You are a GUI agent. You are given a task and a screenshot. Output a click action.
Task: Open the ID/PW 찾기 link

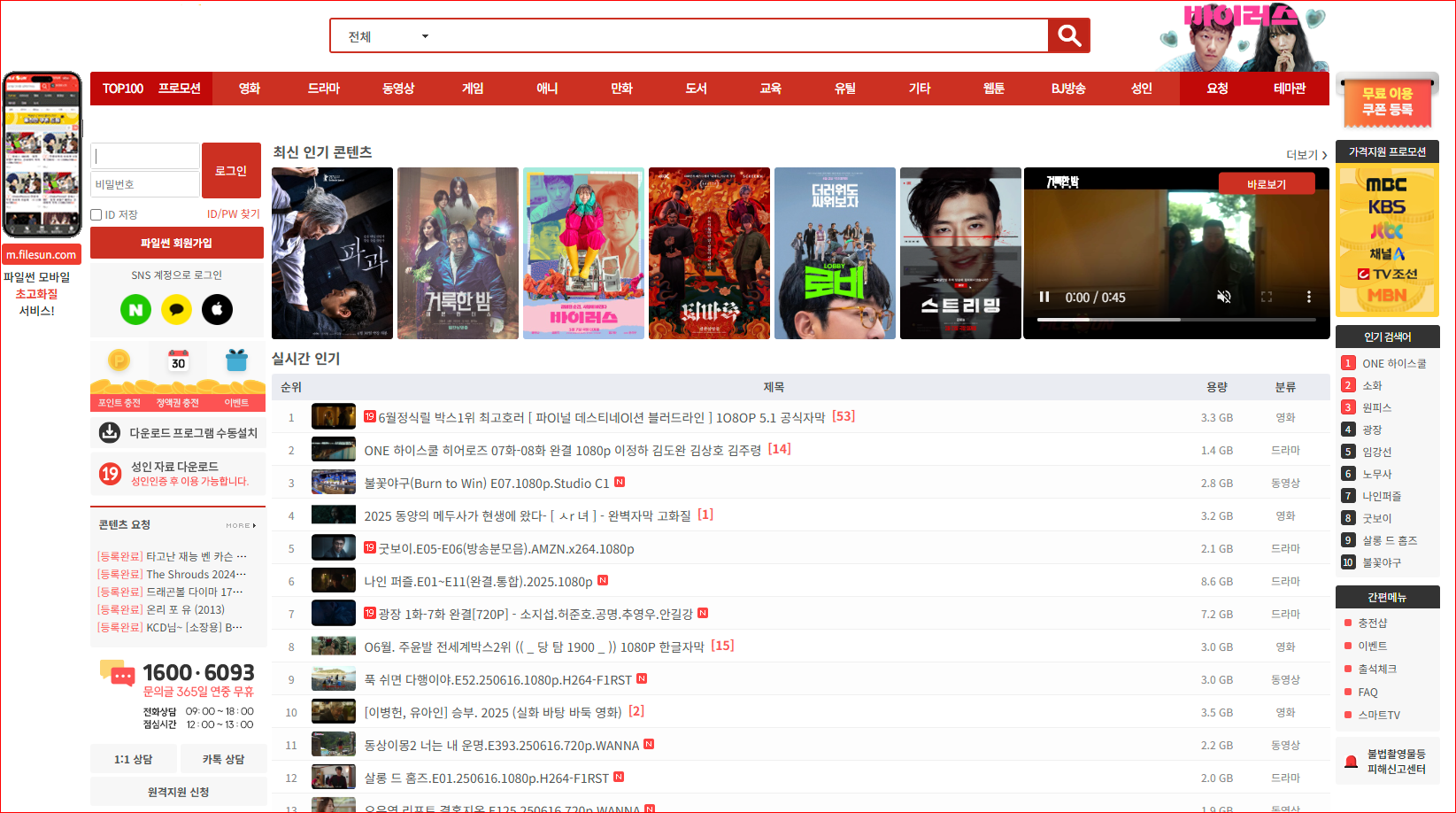(234, 214)
